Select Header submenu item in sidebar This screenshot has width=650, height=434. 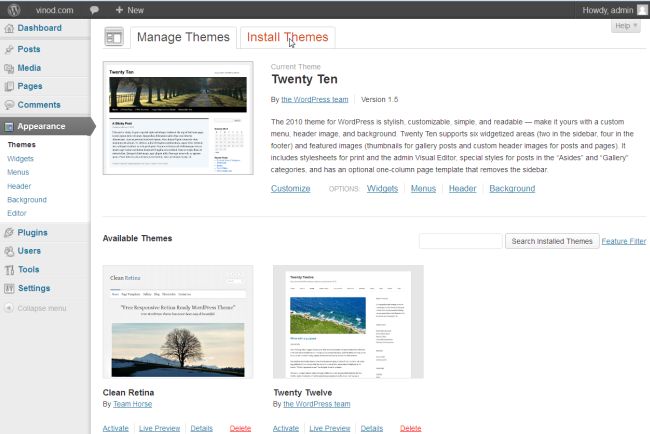(19, 187)
